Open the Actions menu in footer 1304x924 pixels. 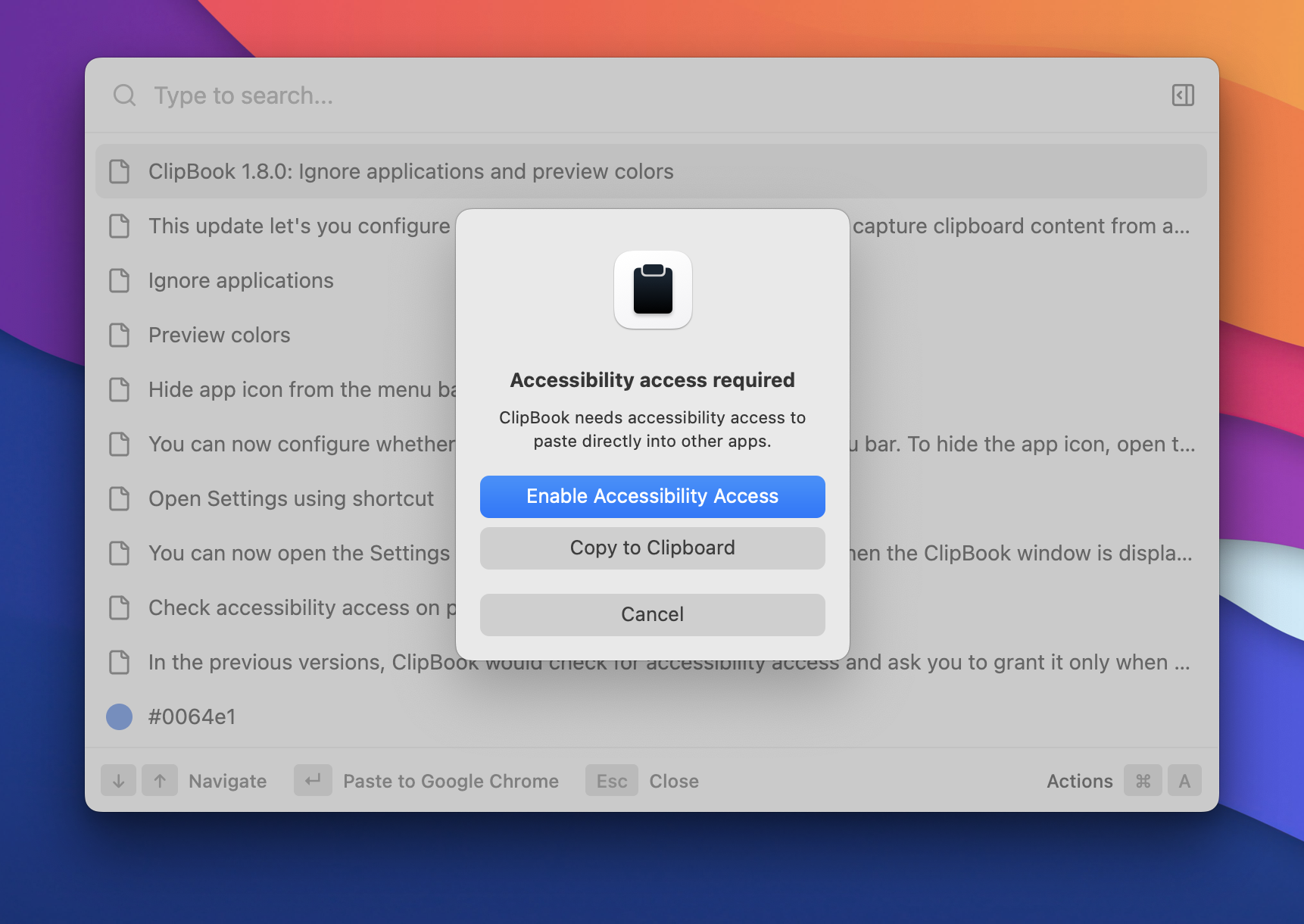[1080, 781]
